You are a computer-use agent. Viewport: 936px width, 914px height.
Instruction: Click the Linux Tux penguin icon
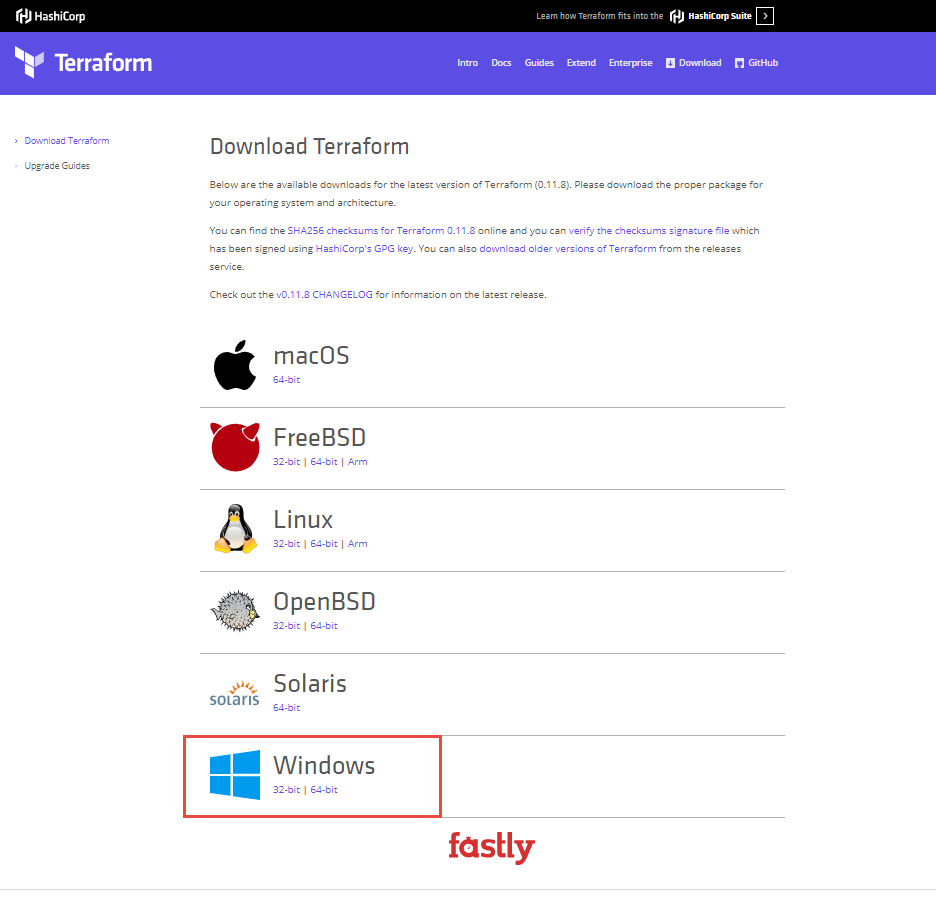[x=235, y=528]
